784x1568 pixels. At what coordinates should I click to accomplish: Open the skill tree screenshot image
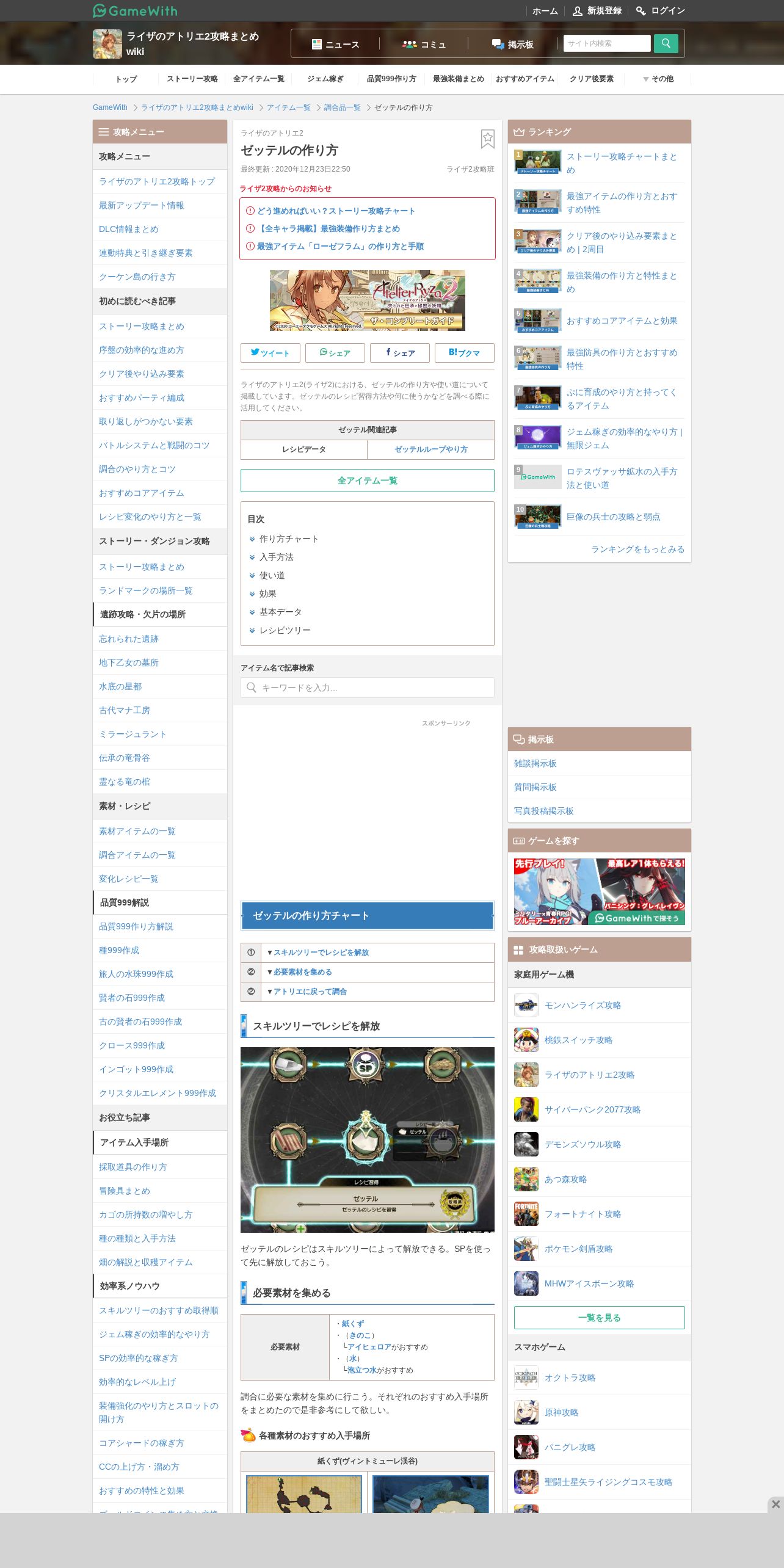368,1139
